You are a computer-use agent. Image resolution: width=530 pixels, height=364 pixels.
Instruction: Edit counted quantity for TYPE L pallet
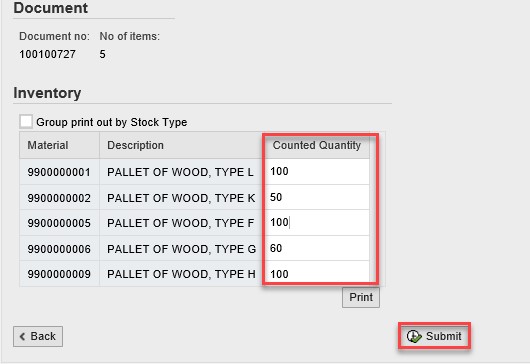pyautogui.click(x=318, y=171)
